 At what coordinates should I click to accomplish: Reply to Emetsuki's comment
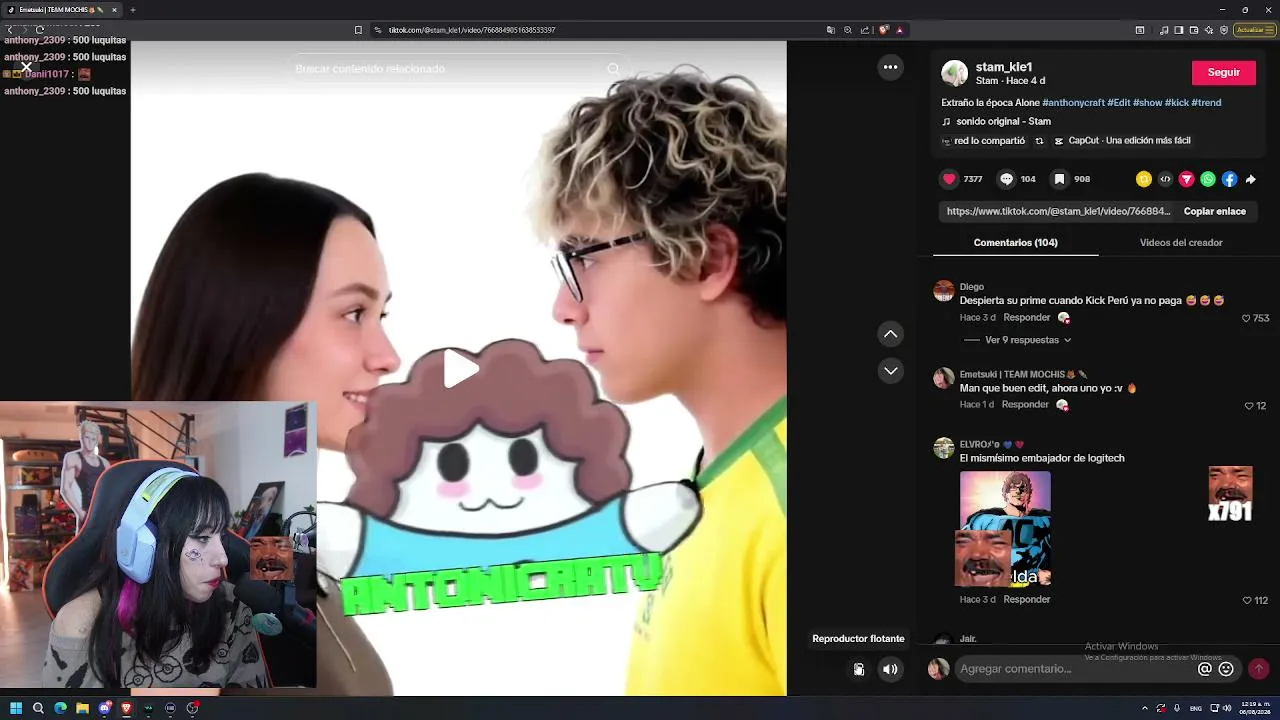coord(1025,405)
